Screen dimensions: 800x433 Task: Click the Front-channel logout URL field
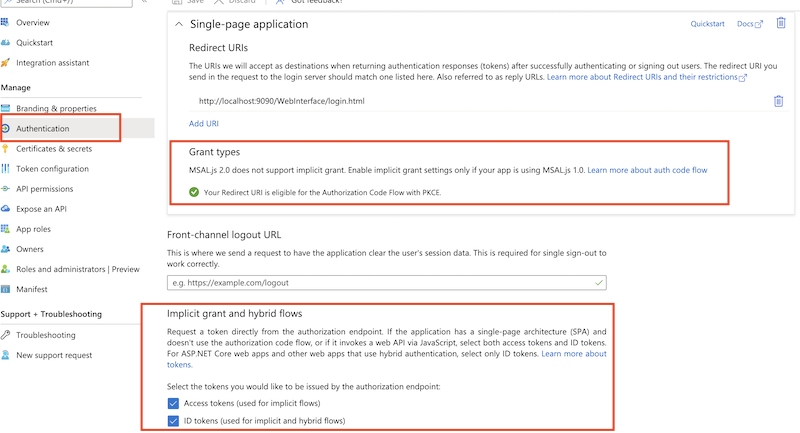click(x=386, y=283)
